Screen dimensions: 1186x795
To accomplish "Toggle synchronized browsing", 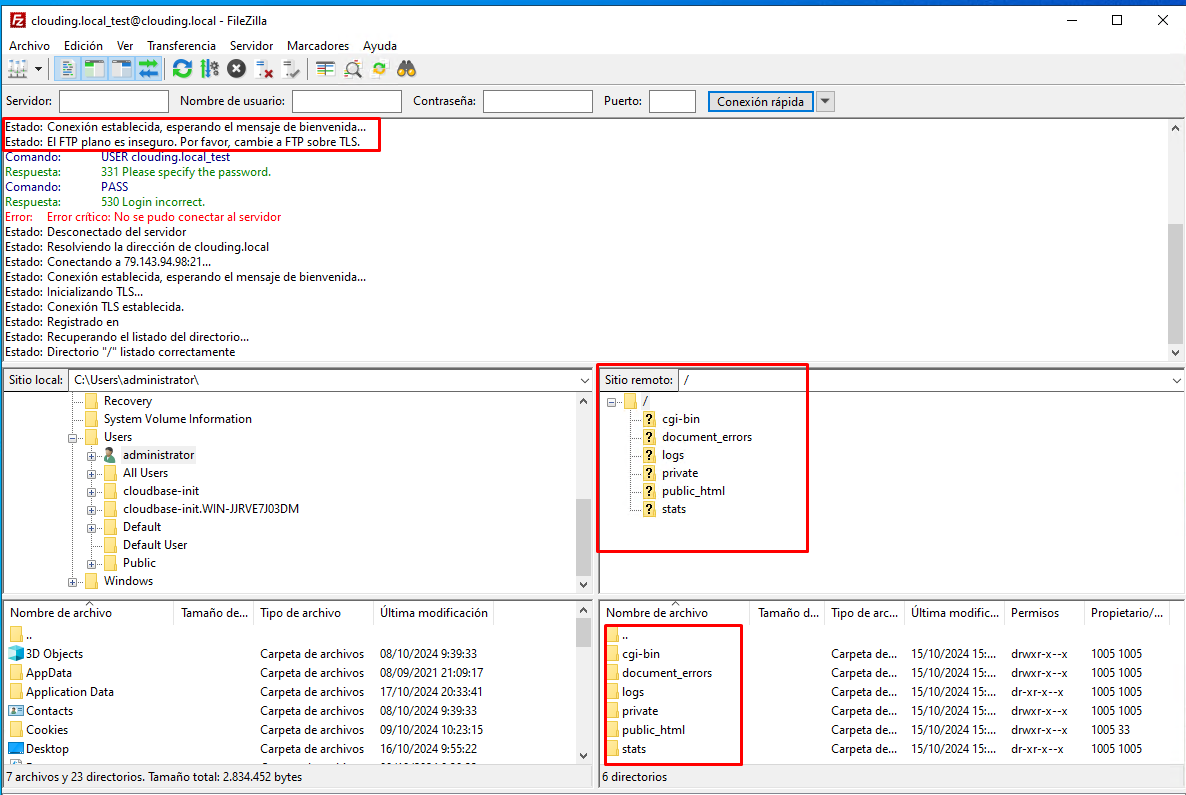I will point(380,70).
